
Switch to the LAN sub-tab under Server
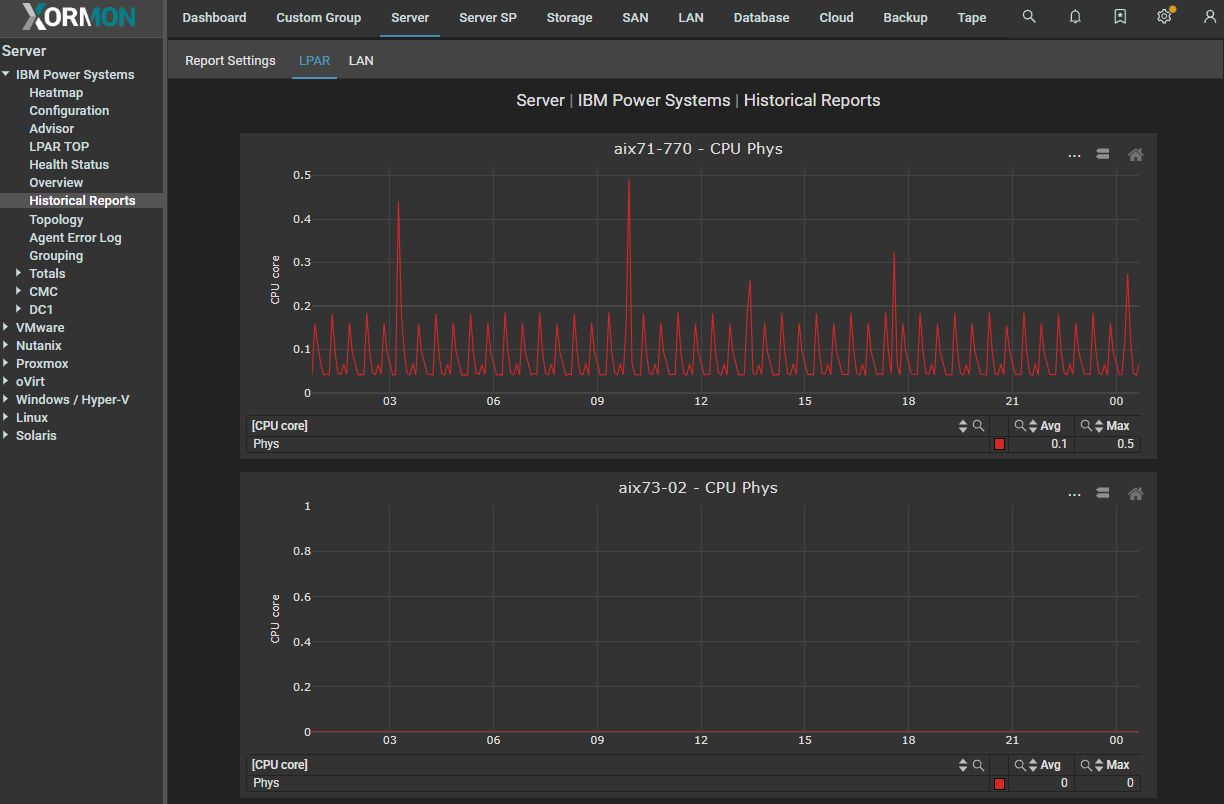pyautogui.click(x=361, y=61)
